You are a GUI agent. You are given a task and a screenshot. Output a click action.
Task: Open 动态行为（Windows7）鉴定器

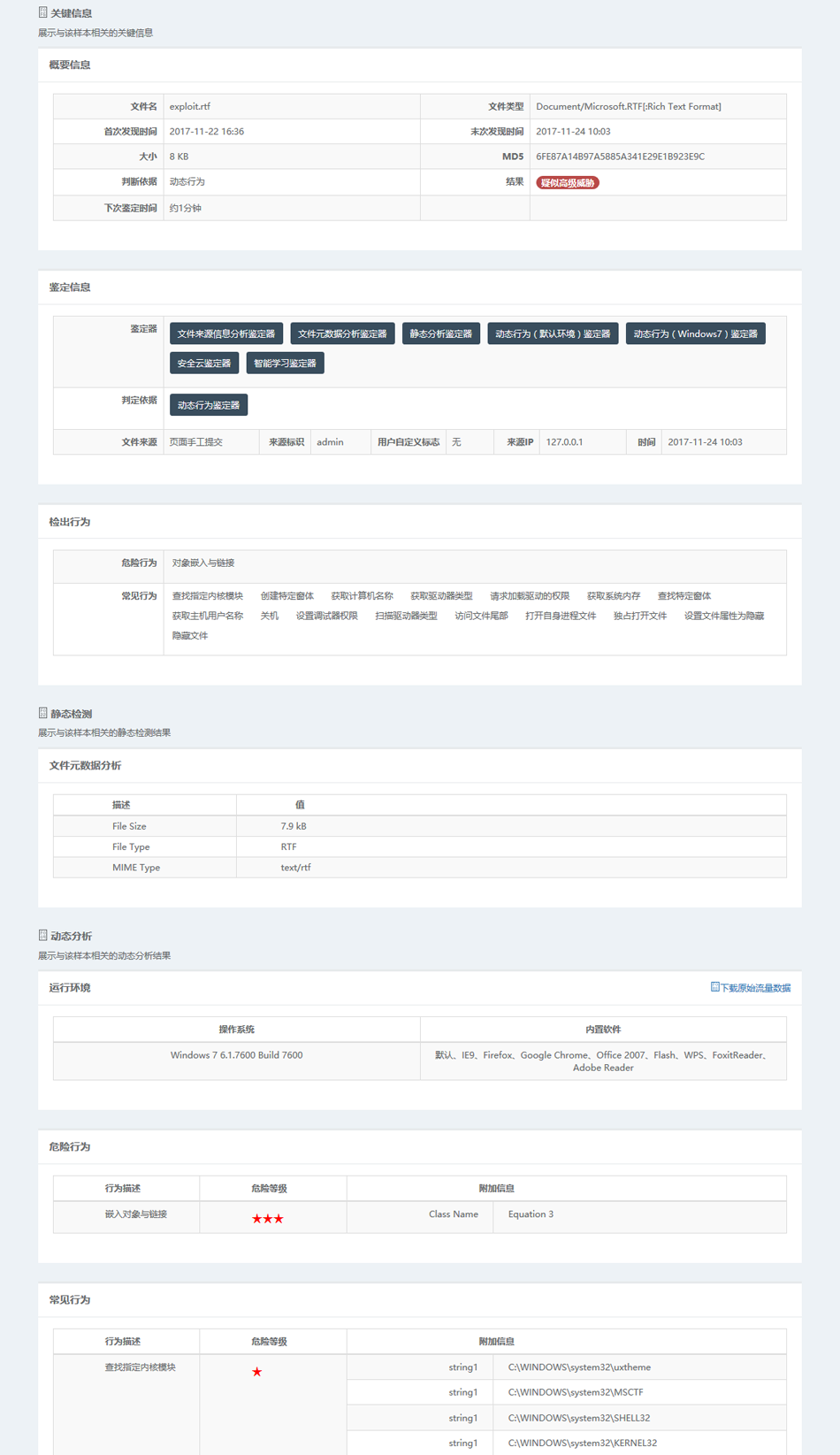click(695, 333)
